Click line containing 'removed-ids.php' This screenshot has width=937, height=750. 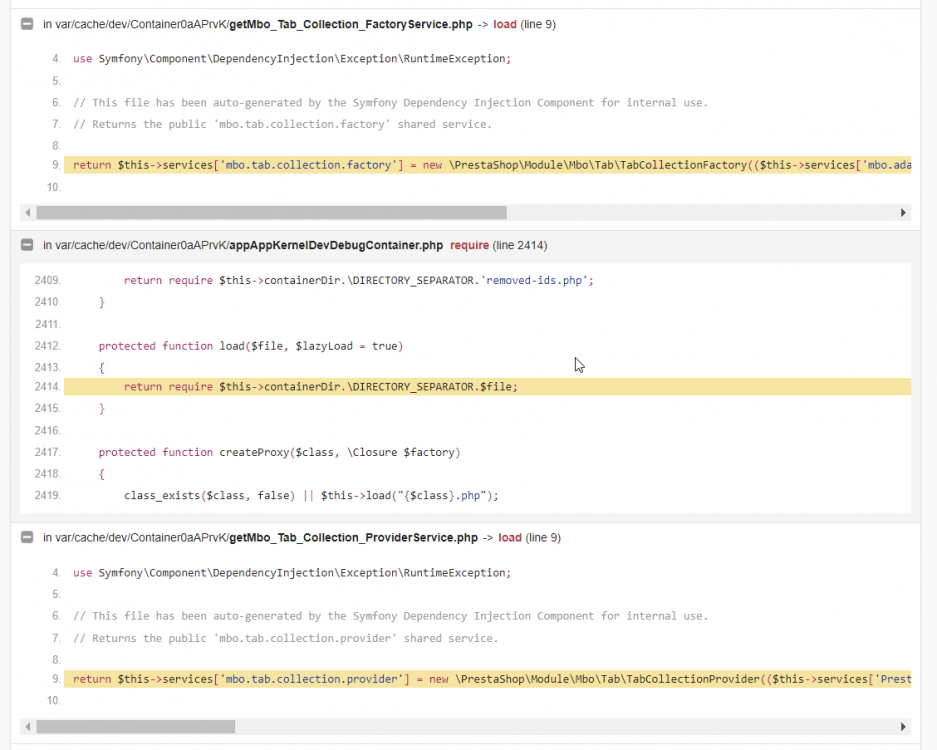point(359,280)
